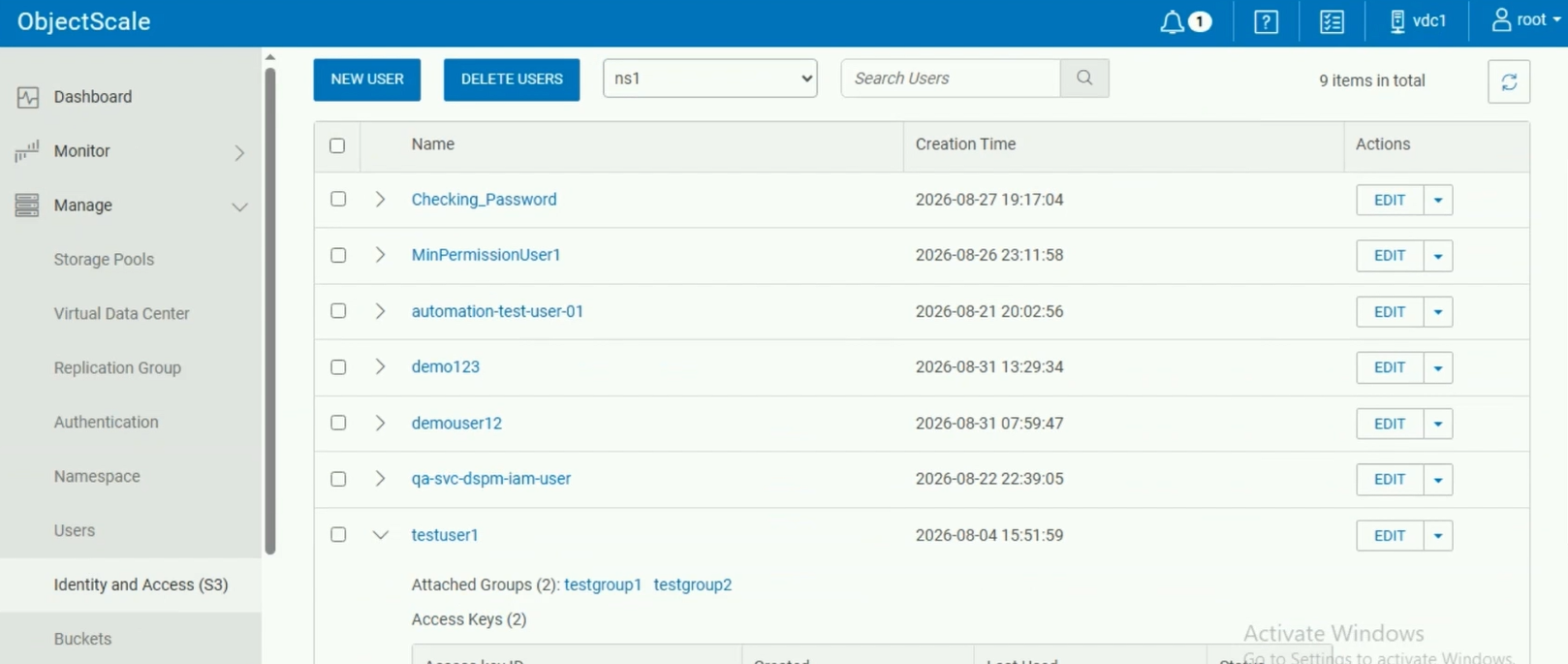This screenshot has width=1568, height=664.
Task: Tick the demouser12 row checkbox
Action: click(338, 423)
